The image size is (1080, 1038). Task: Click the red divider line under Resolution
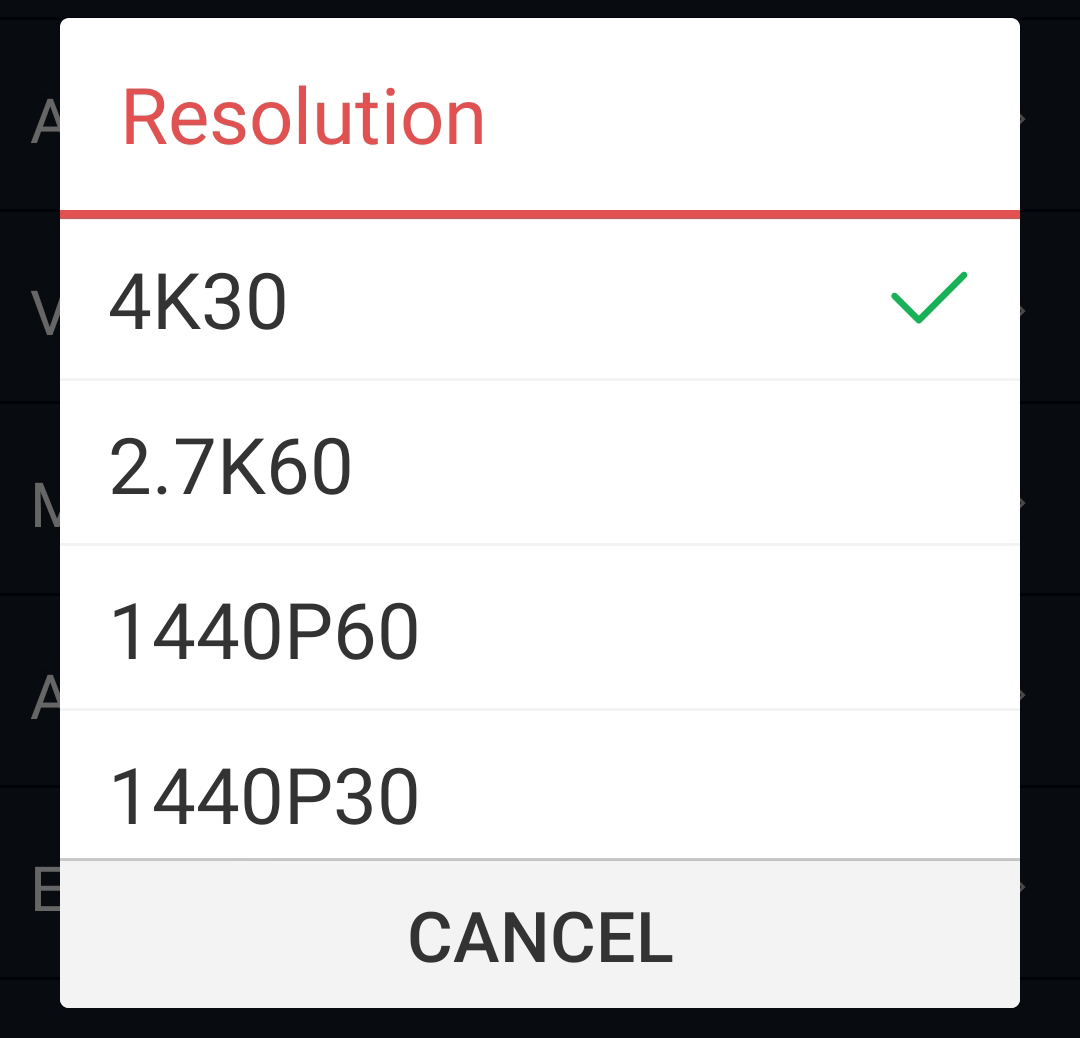tap(540, 214)
